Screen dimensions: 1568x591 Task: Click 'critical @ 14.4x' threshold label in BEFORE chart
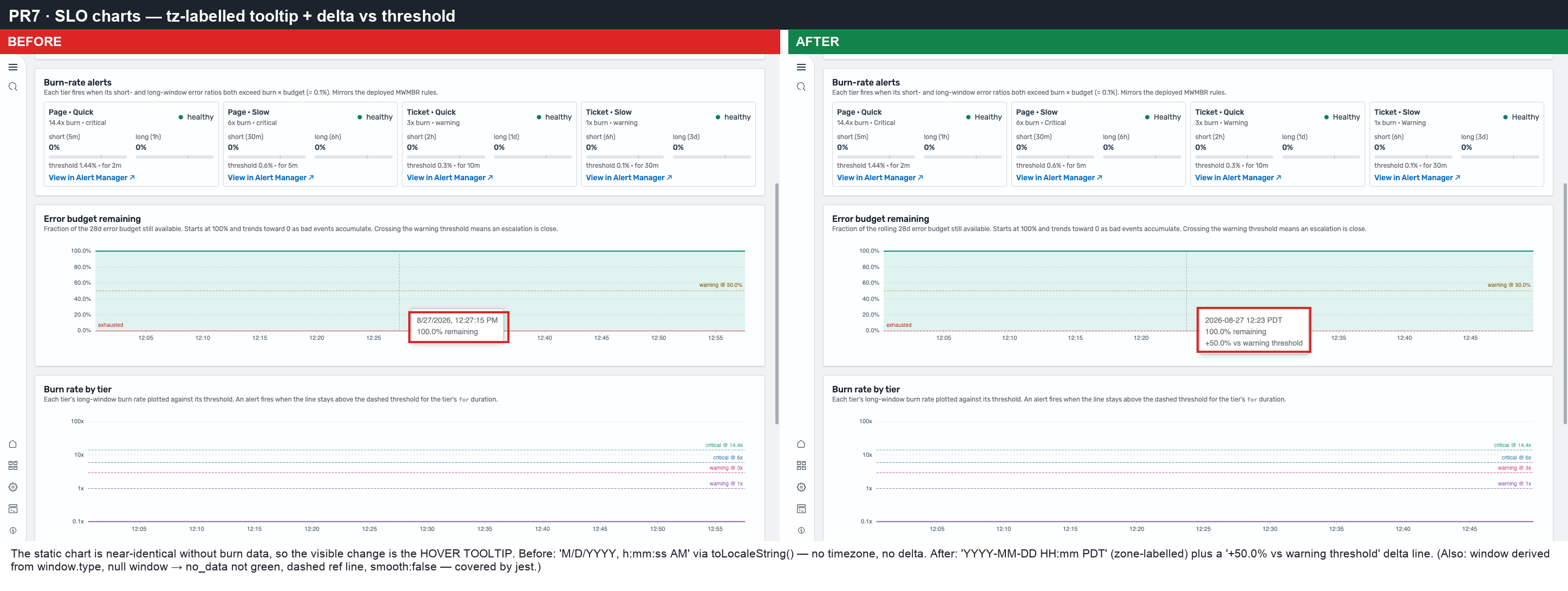[x=724, y=445]
